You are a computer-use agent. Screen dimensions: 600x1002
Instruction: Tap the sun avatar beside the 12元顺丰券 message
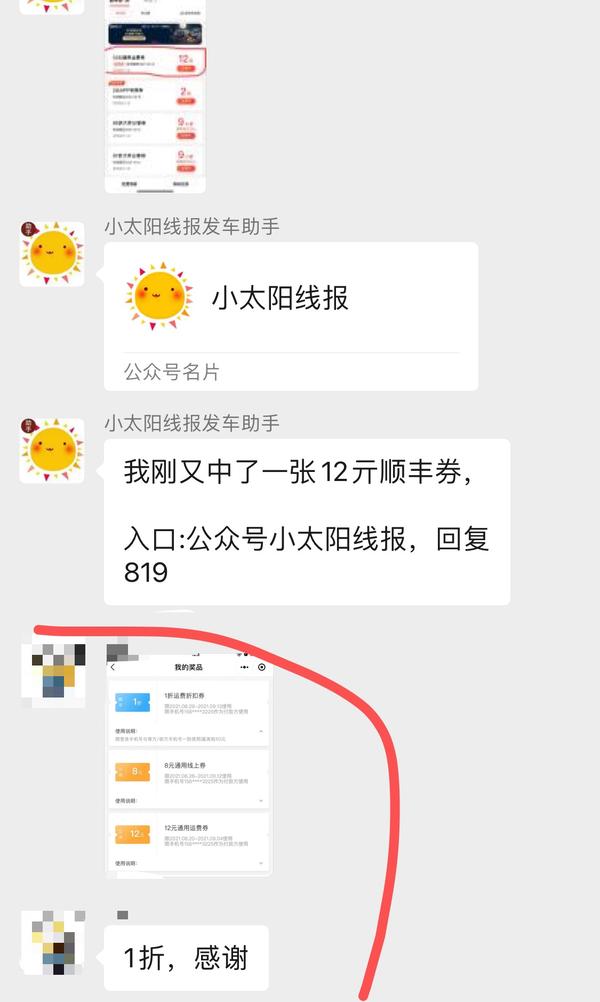[52, 451]
